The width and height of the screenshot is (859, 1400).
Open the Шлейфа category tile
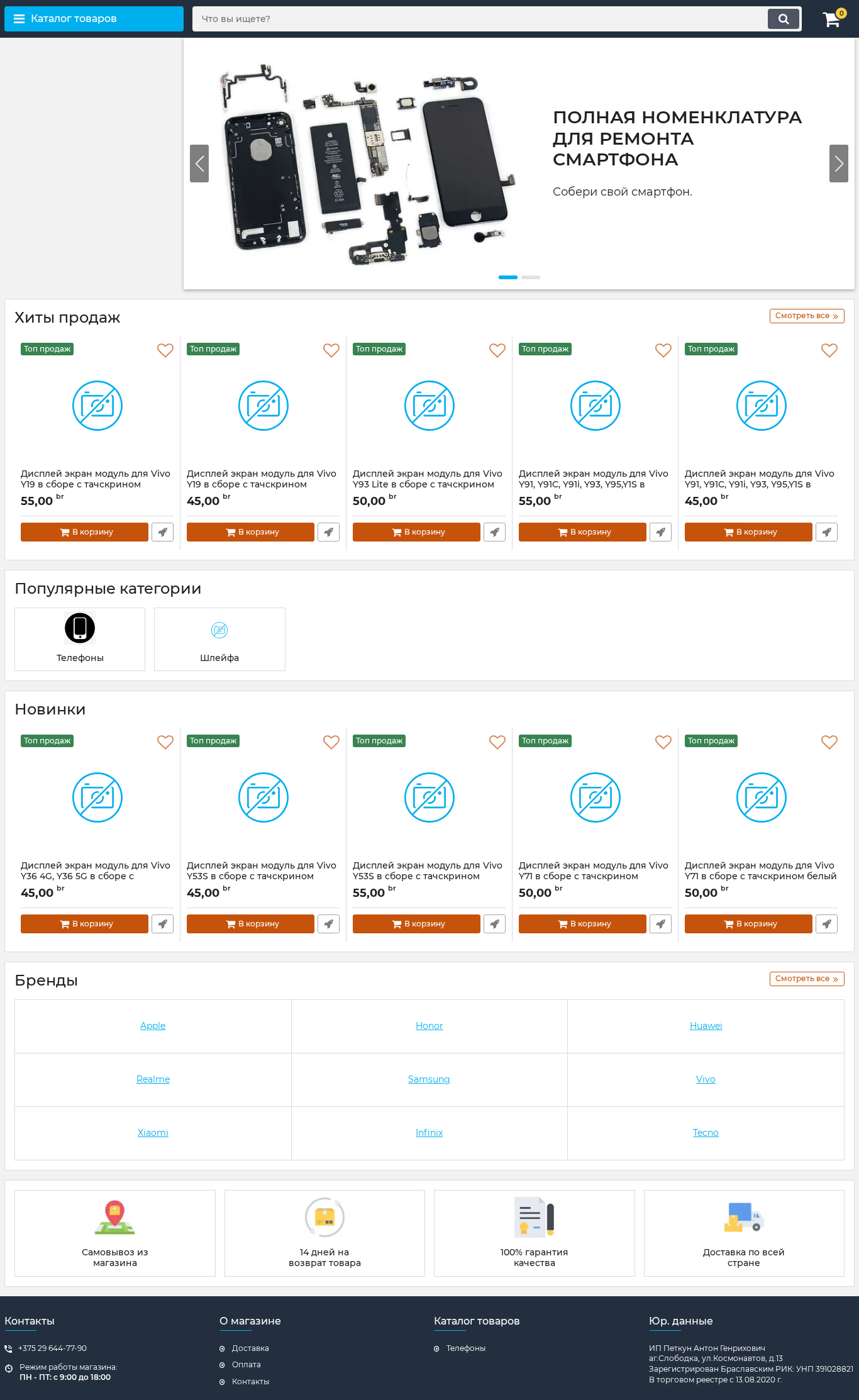219,639
